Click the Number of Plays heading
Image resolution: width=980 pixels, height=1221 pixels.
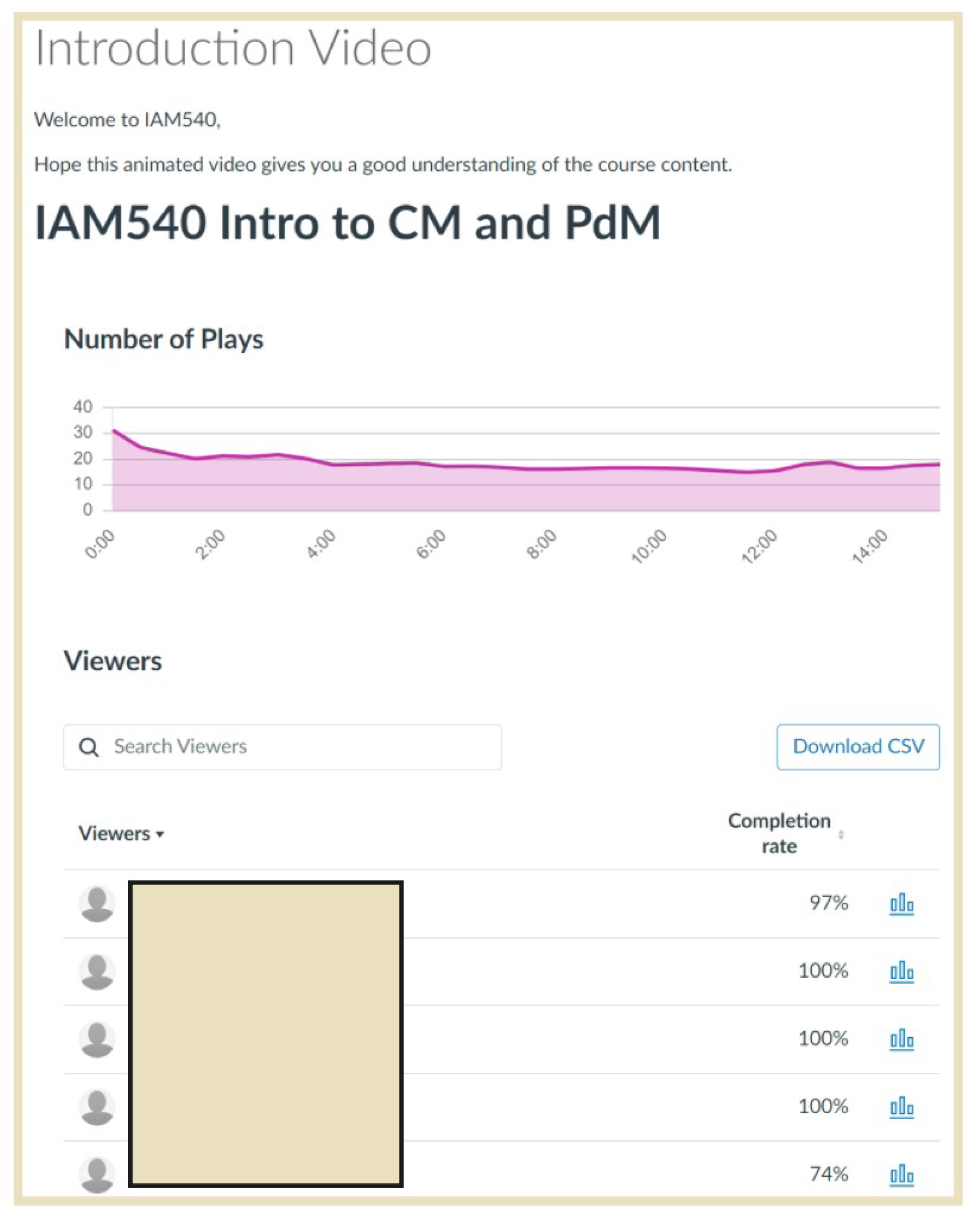pyautogui.click(x=164, y=339)
